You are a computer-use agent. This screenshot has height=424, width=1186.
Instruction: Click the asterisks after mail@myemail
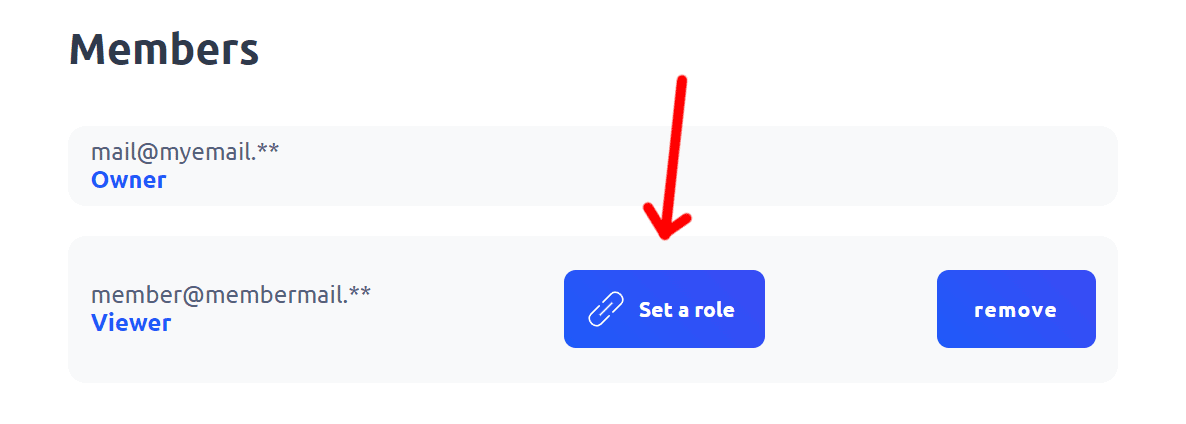pos(268,148)
